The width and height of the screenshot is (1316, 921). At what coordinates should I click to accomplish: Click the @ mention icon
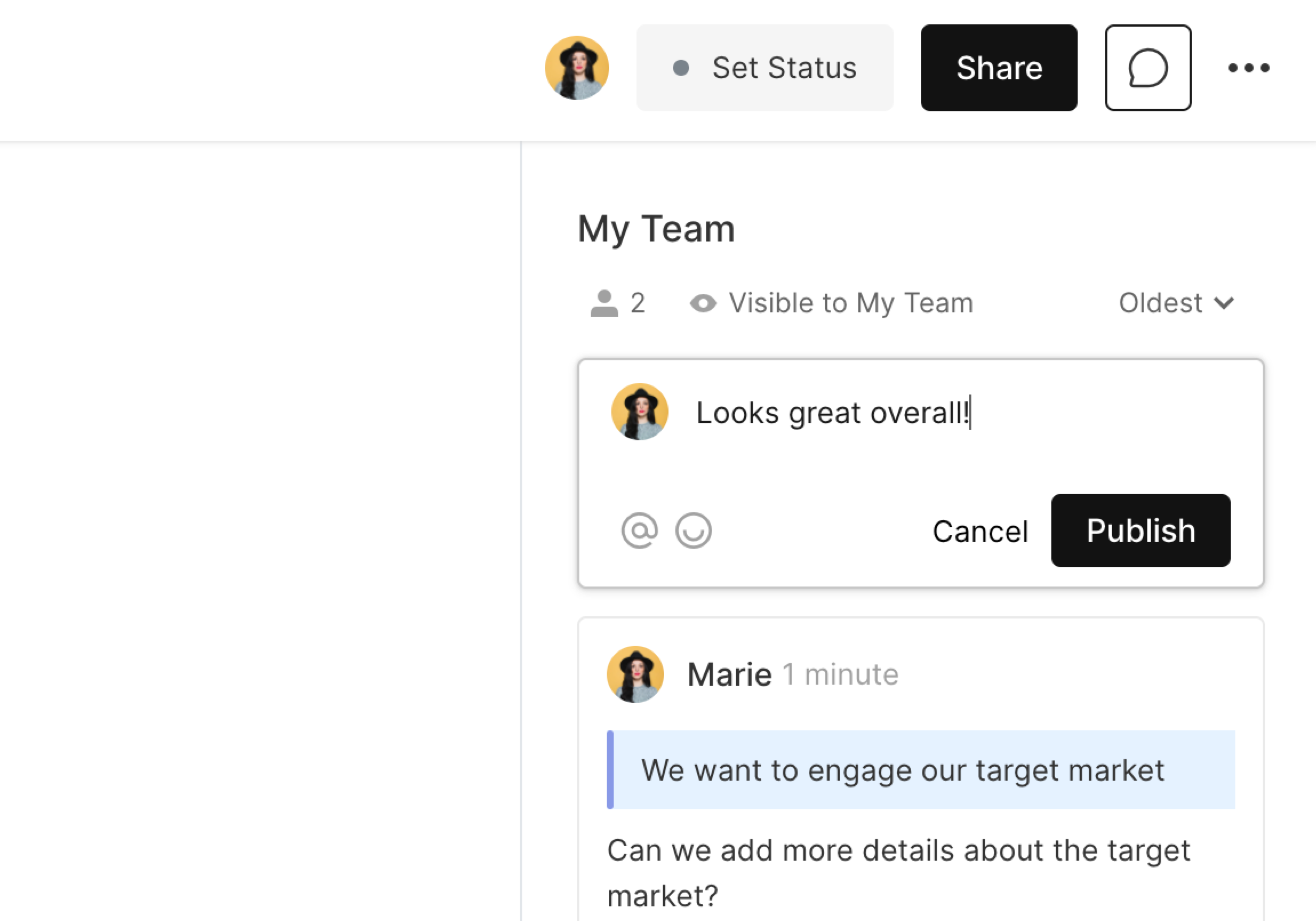pos(640,530)
